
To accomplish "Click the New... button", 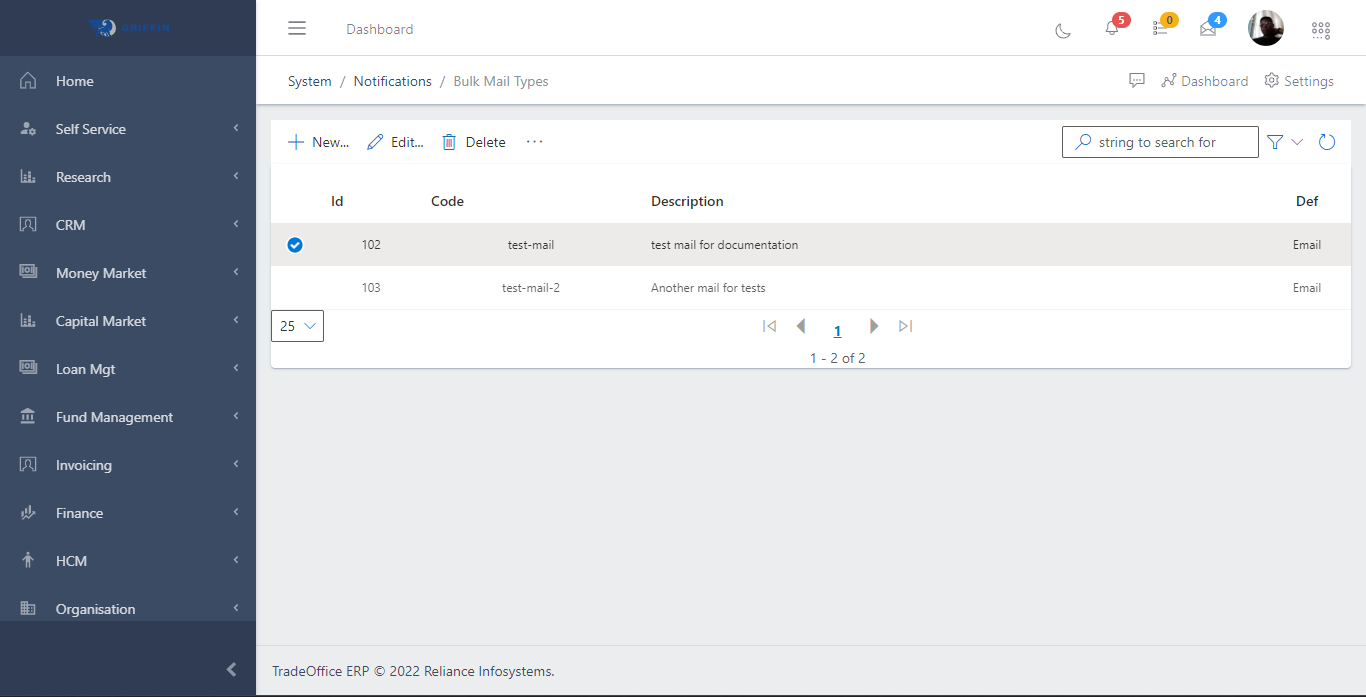I will [x=318, y=142].
